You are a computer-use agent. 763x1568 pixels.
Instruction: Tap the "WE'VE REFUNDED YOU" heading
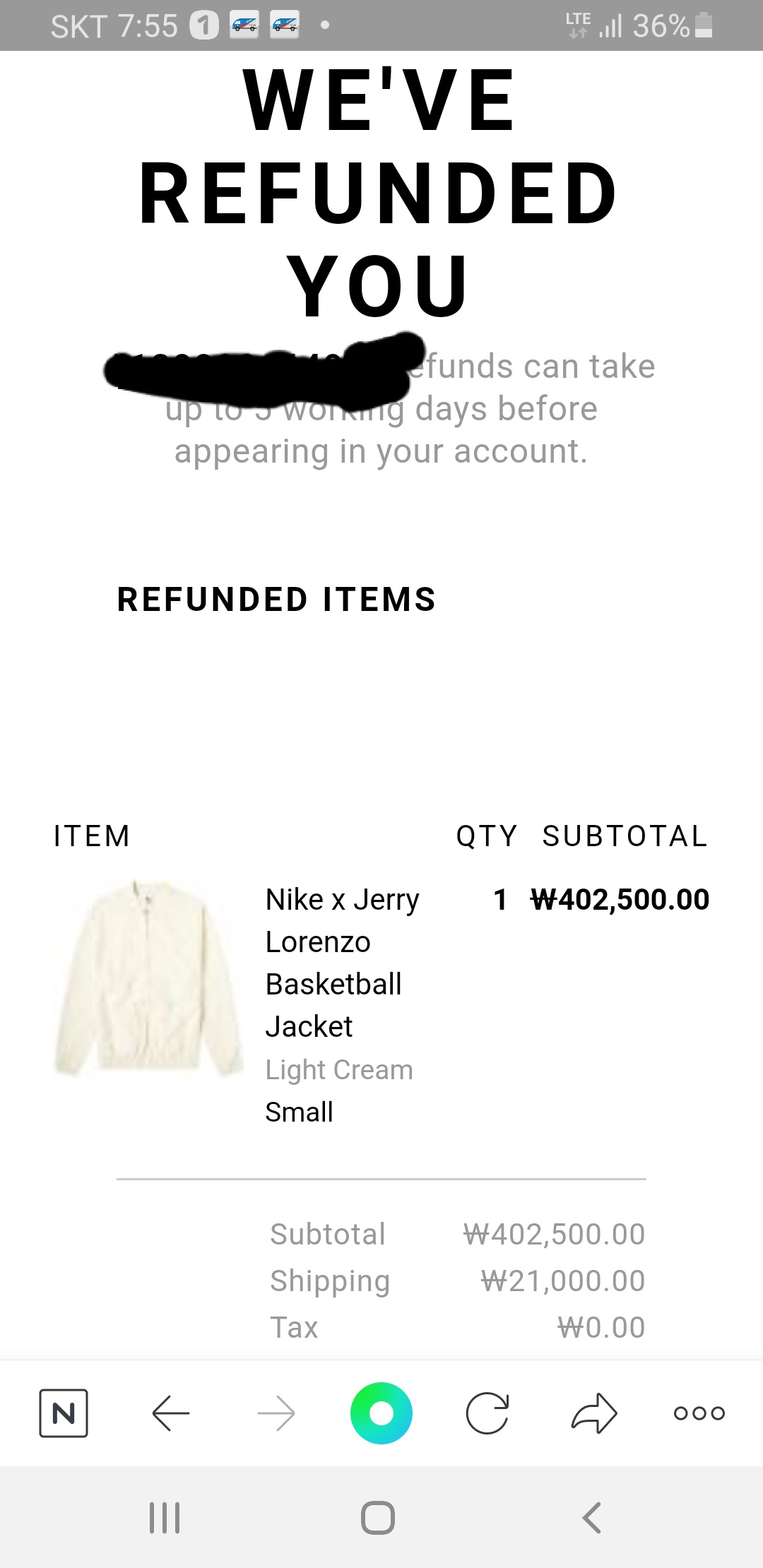(379, 192)
